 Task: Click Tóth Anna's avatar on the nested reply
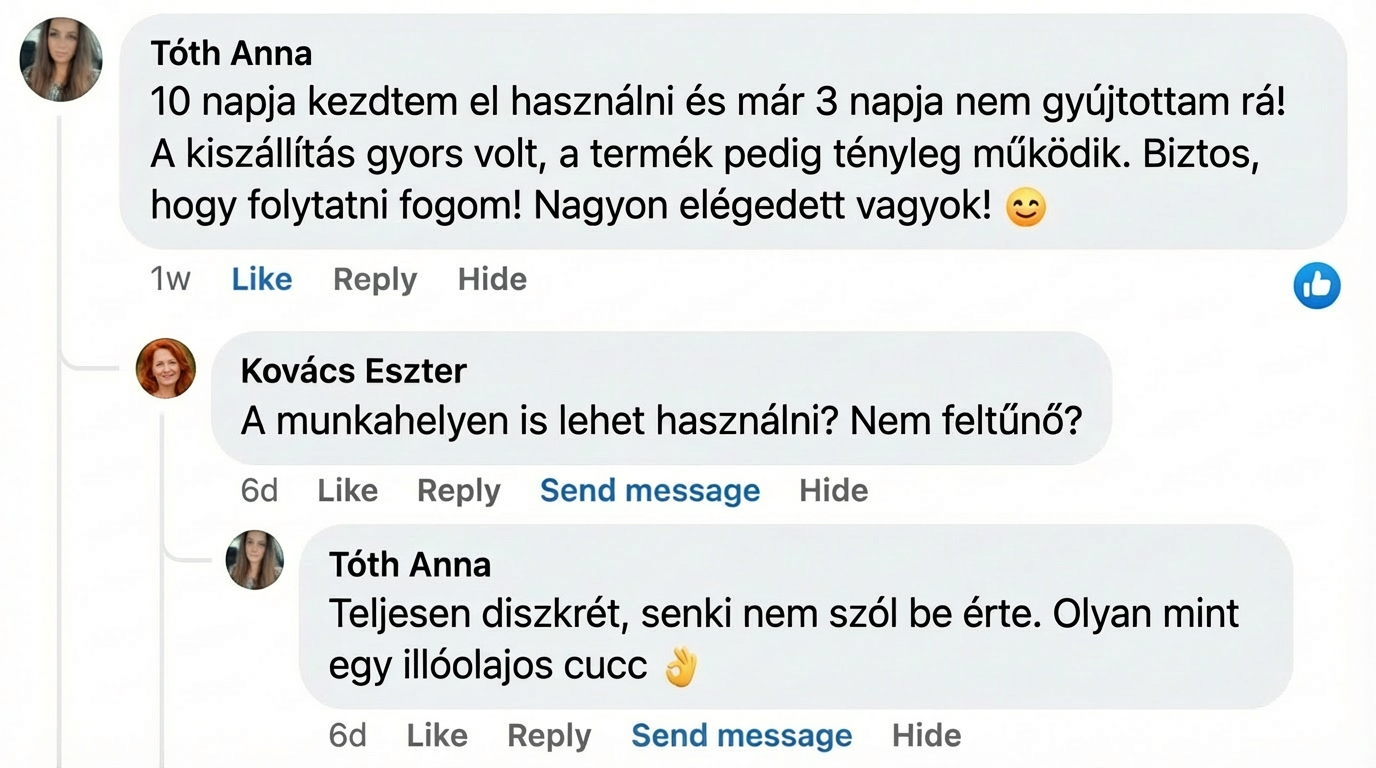click(x=254, y=559)
